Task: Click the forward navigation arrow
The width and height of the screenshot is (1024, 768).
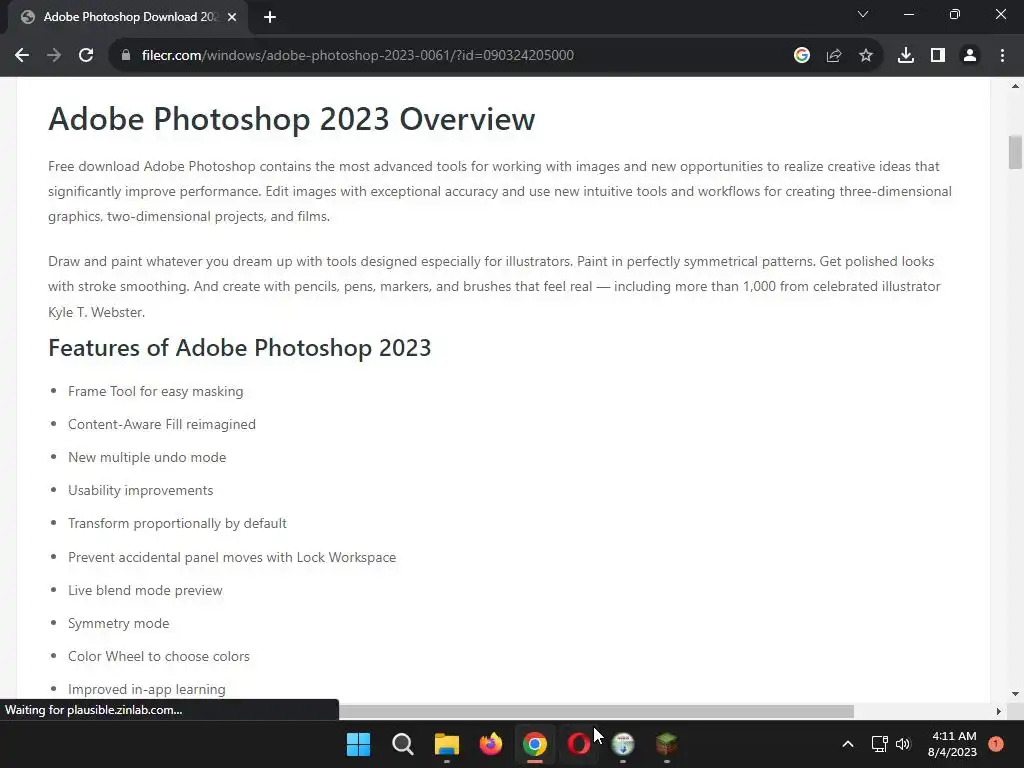Action: [x=54, y=56]
